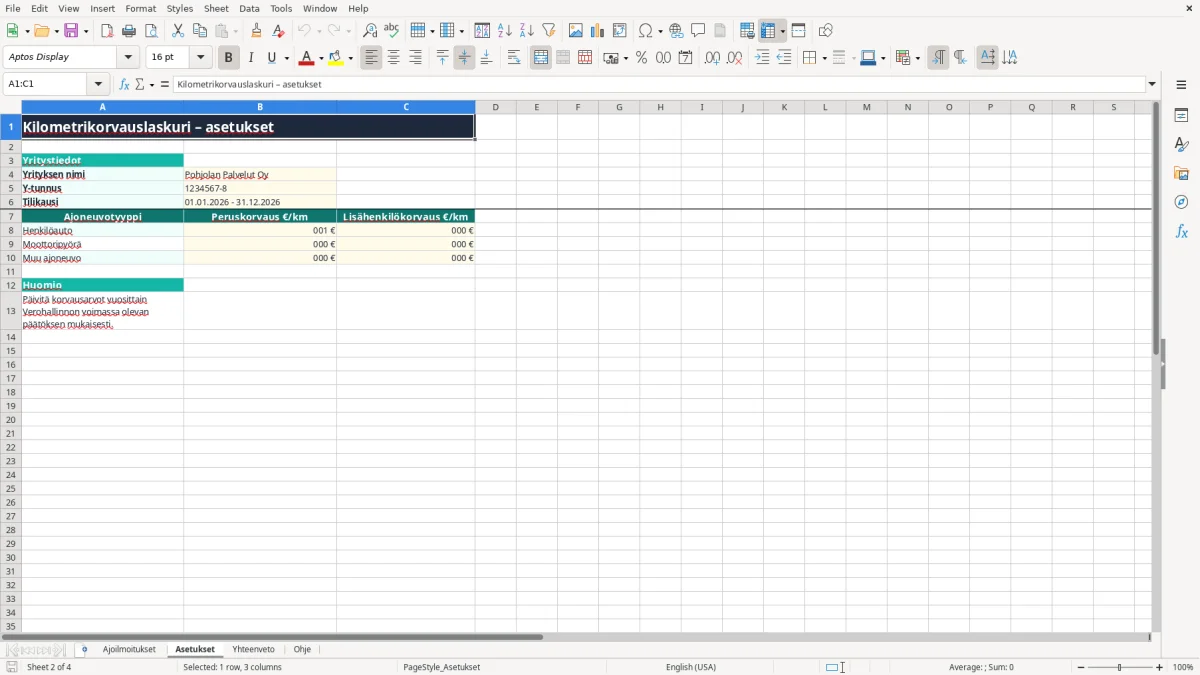
Task: Toggle Freeze Rows and Columns
Action: click(x=768, y=31)
